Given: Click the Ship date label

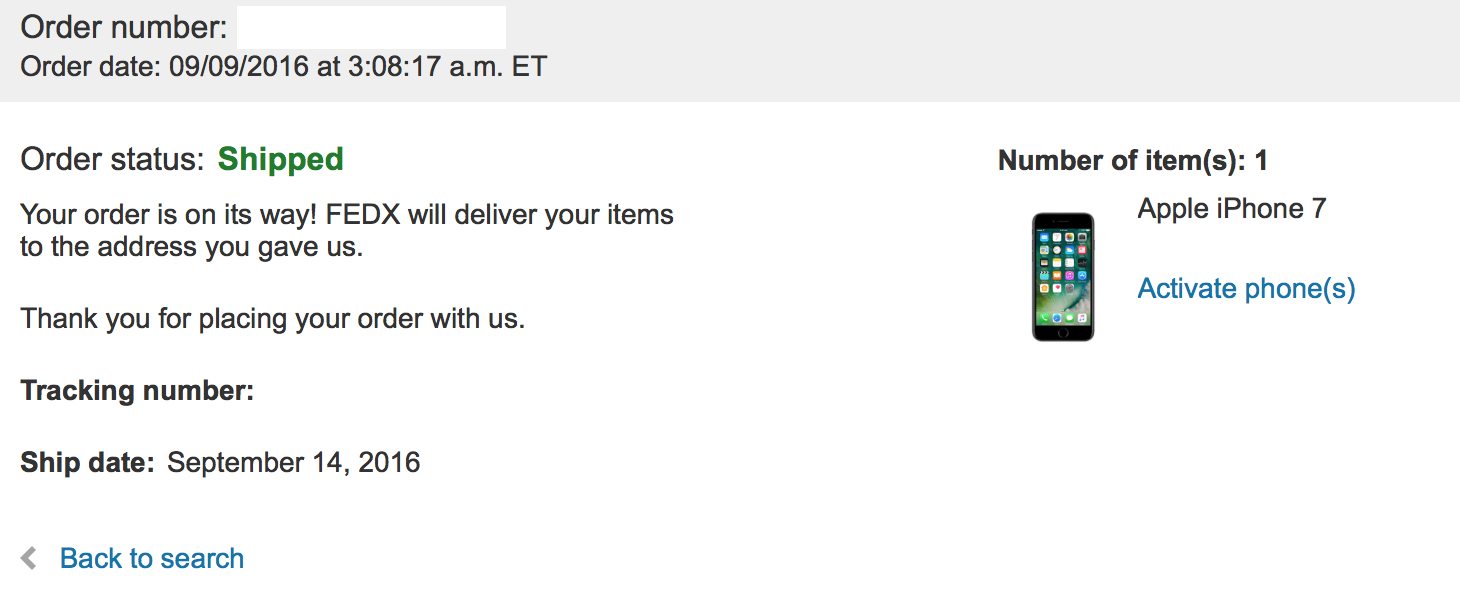Looking at the screenshot, I should click(87, 462).
